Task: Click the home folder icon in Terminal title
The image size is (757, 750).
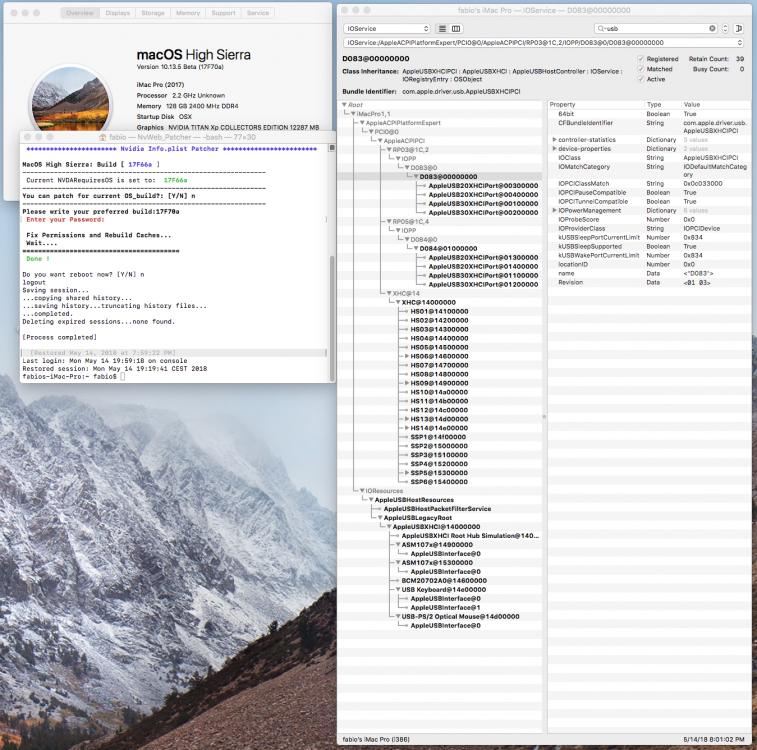Action: (x=102, y=137)
